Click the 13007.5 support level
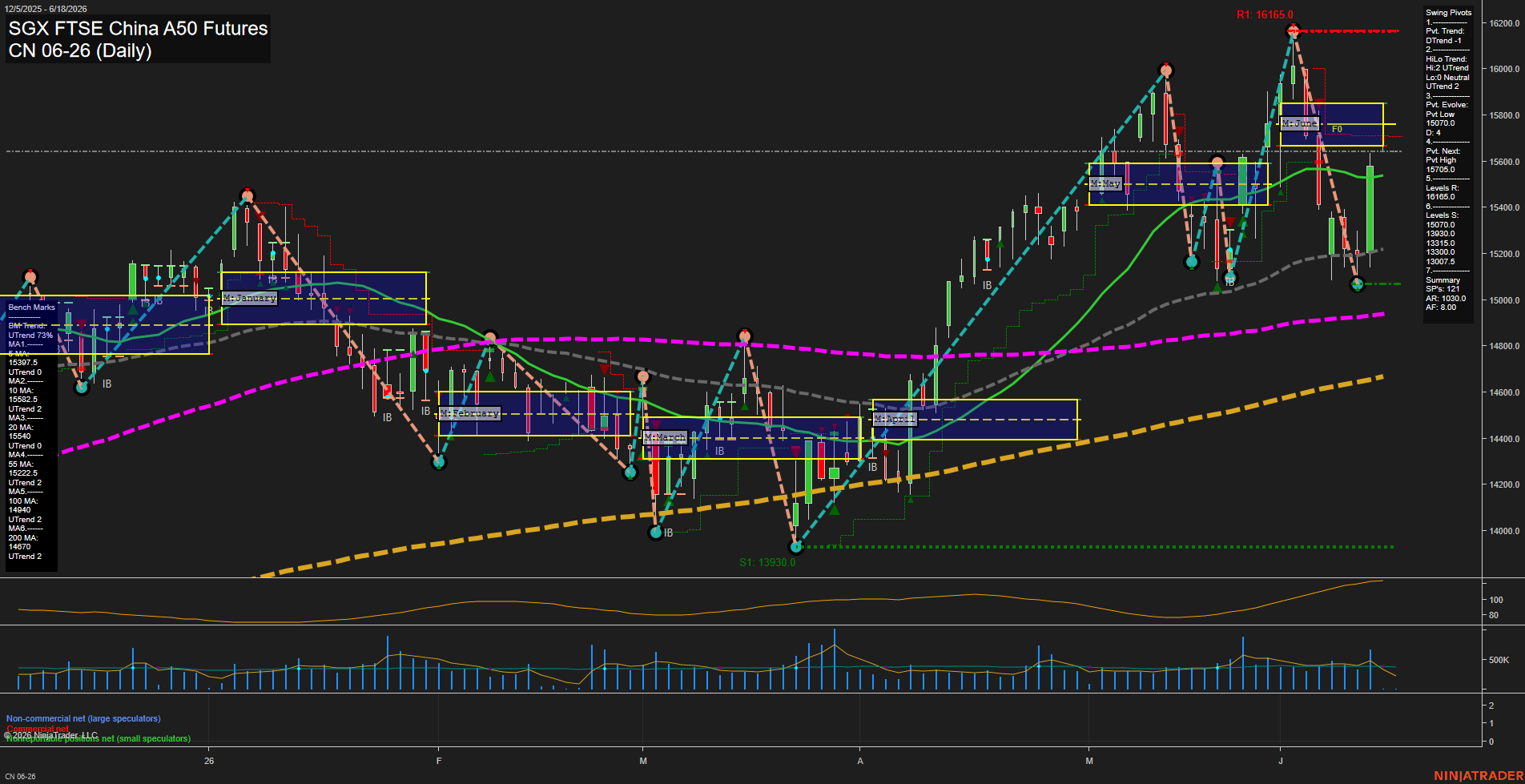This screenshot has width=1525, height=784. coord(1440,262)
